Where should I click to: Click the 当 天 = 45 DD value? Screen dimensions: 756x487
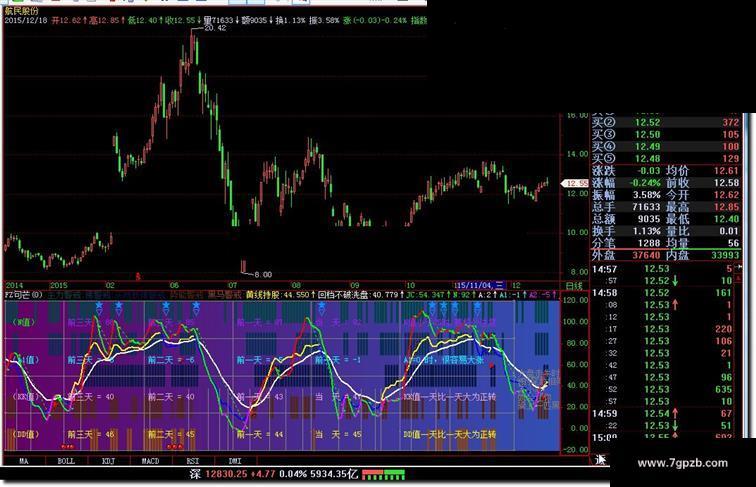coord(338,434)
